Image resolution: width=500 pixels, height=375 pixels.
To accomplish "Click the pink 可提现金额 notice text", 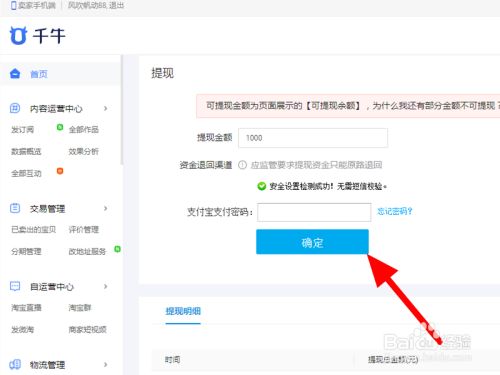I will pyautogui.click(x=353, y=106).
